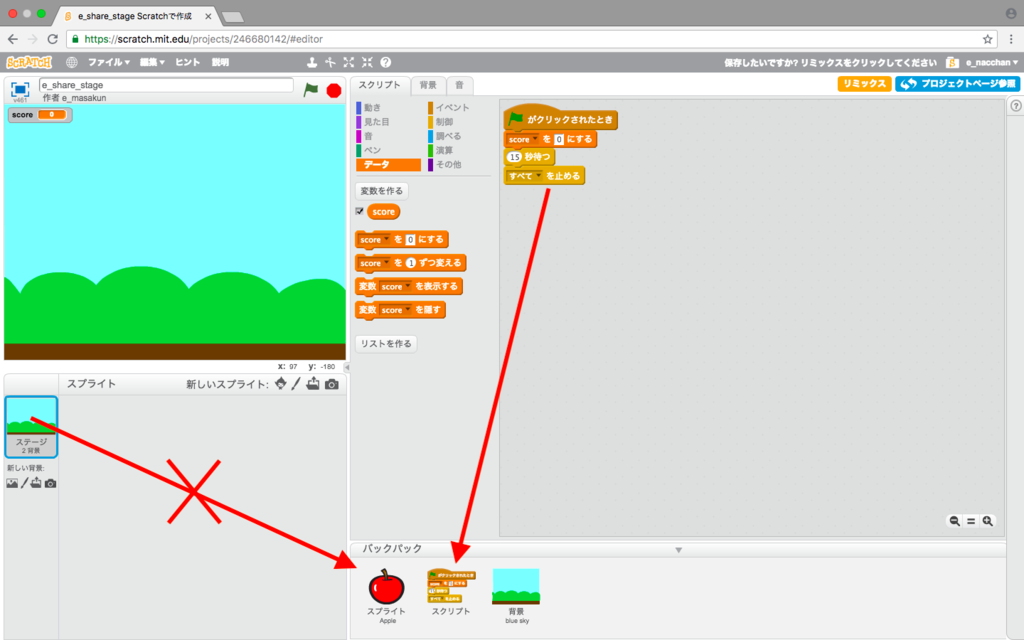Click the Scratch logo
This screenshot has width=1024, height=640.
pyautogui.click(x=29, y=62)
